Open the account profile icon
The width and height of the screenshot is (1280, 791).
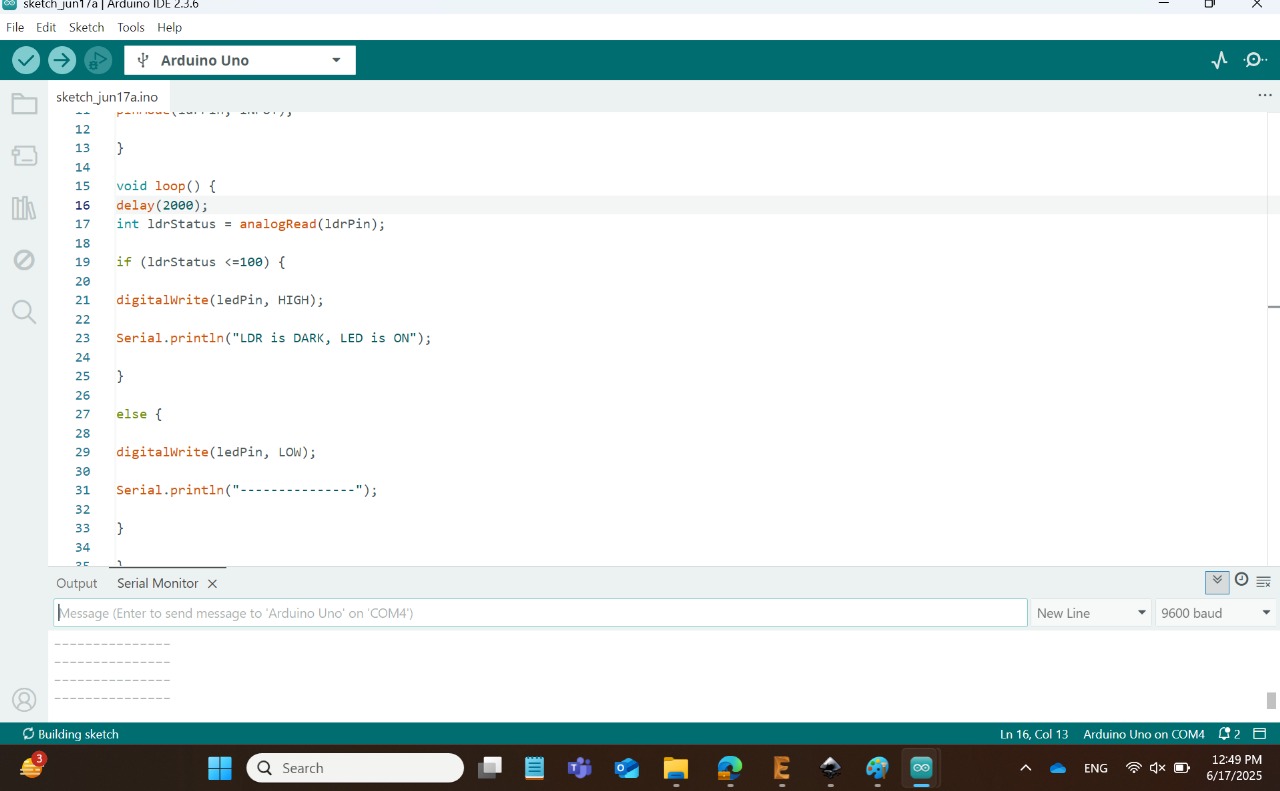pos(24,700)
